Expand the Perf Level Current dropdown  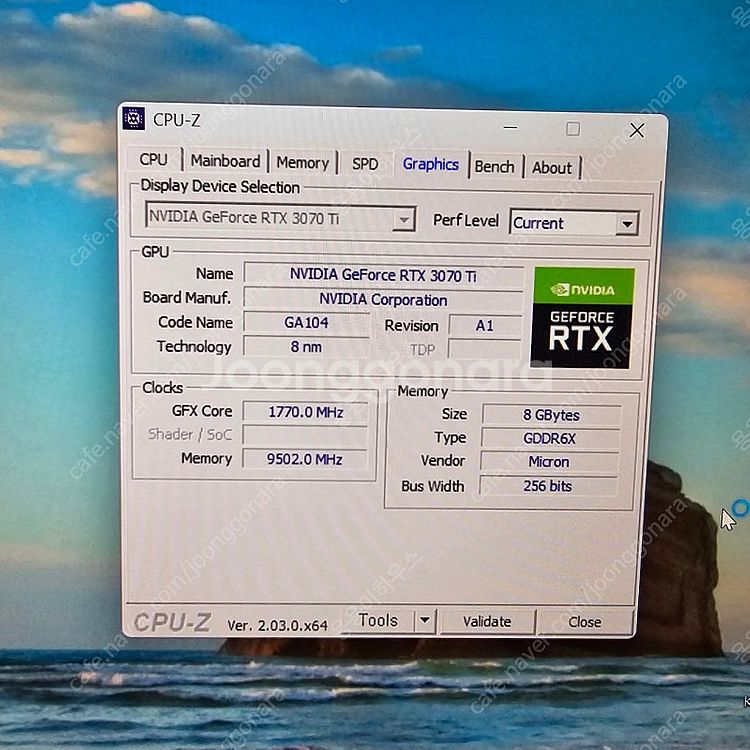click(574, 223)
